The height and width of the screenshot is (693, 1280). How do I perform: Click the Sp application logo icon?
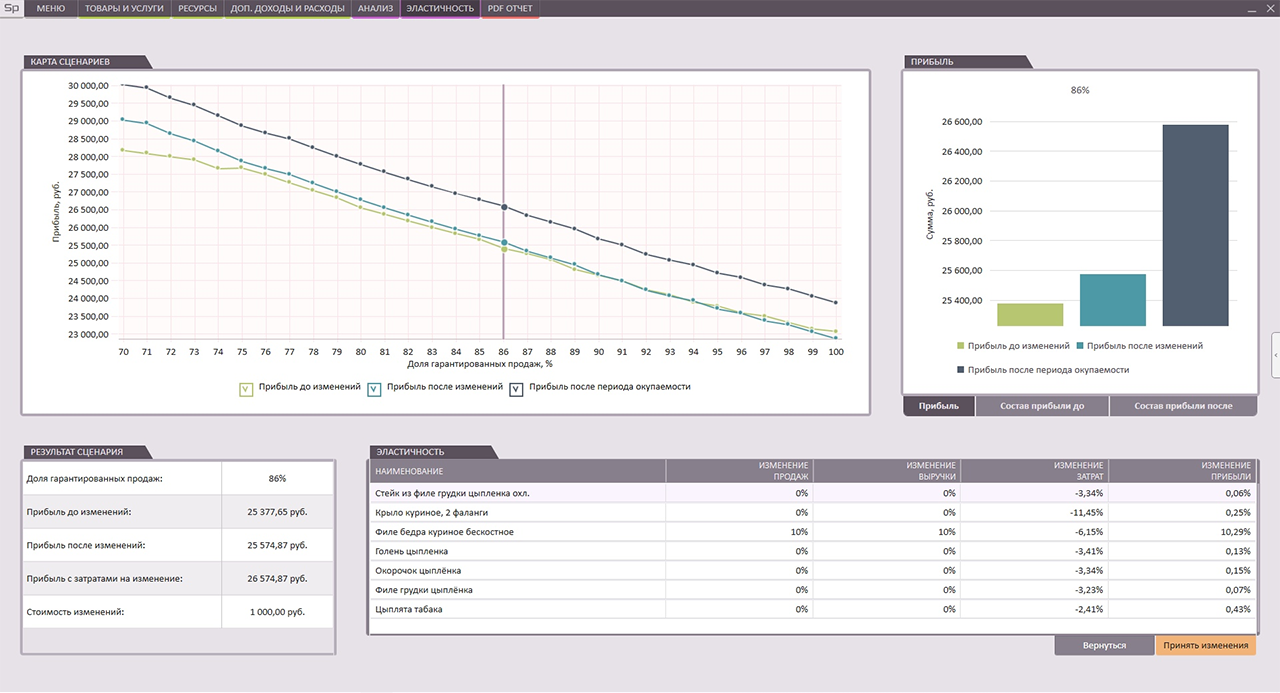tap(11, 9)
